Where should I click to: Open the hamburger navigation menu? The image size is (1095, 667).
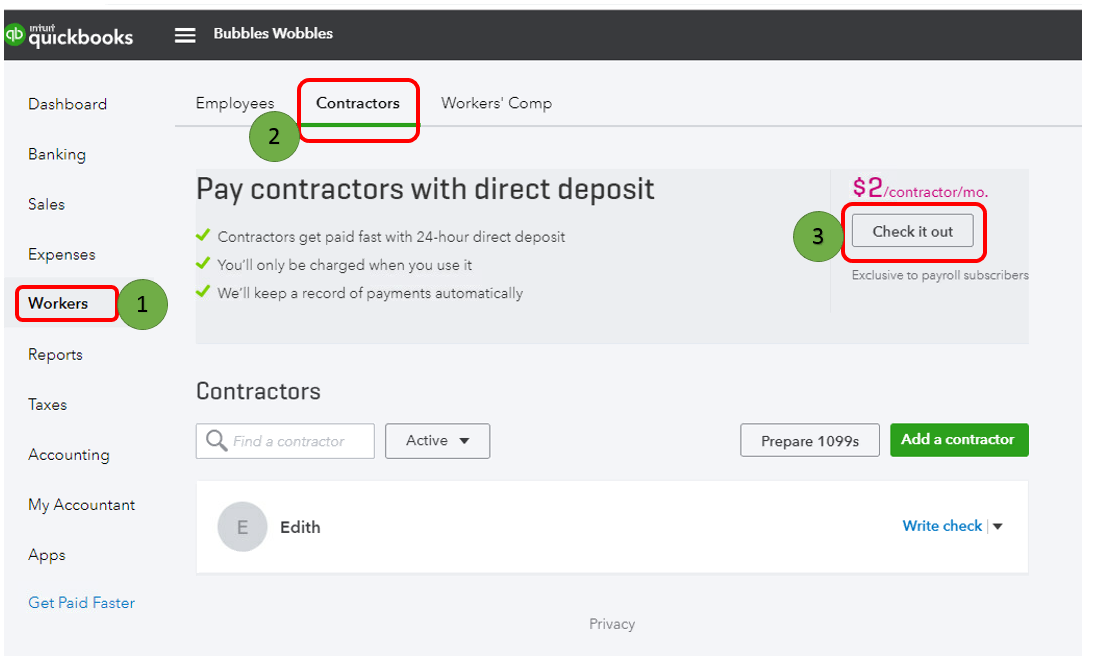pyautogui.click(x=185, y=33)
